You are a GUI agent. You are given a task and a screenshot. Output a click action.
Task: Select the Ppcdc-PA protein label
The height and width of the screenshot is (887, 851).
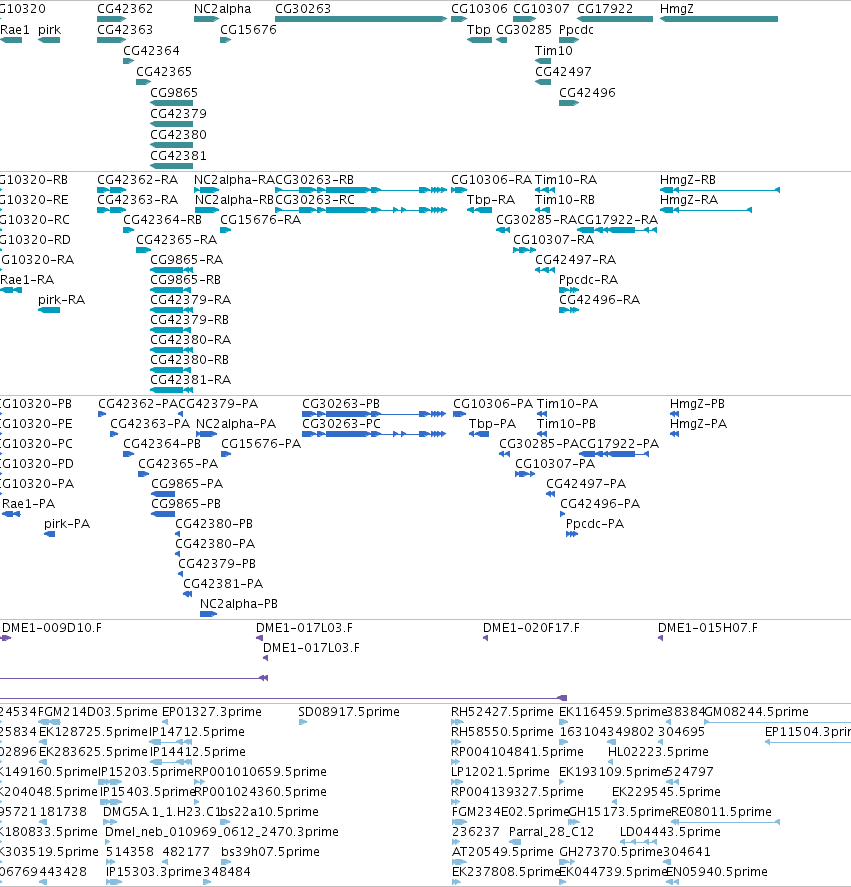pyautogui.click(x=595, y=524)
